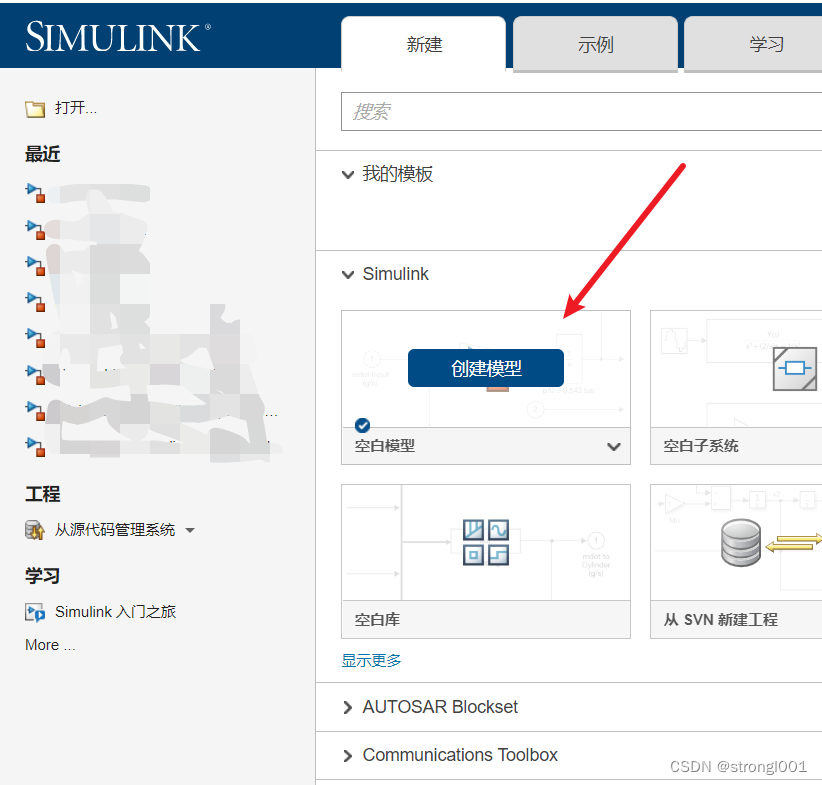822x785 pixels.
Task: Select the 空白子系统 template thumbnail
Action: [x=736, y=369]
